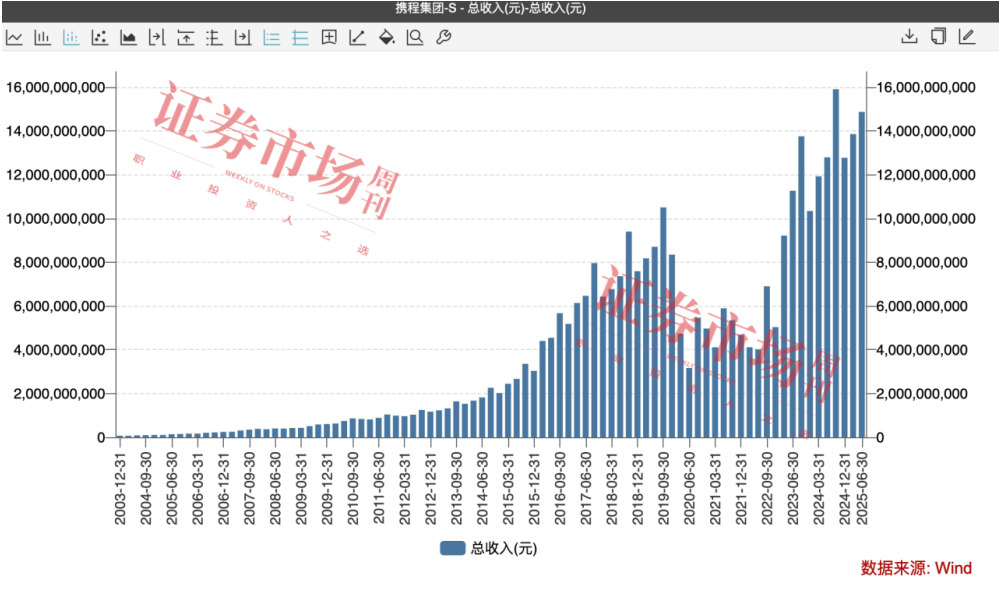
Task: Switch to line chart type
Action: tap(14, 38)
